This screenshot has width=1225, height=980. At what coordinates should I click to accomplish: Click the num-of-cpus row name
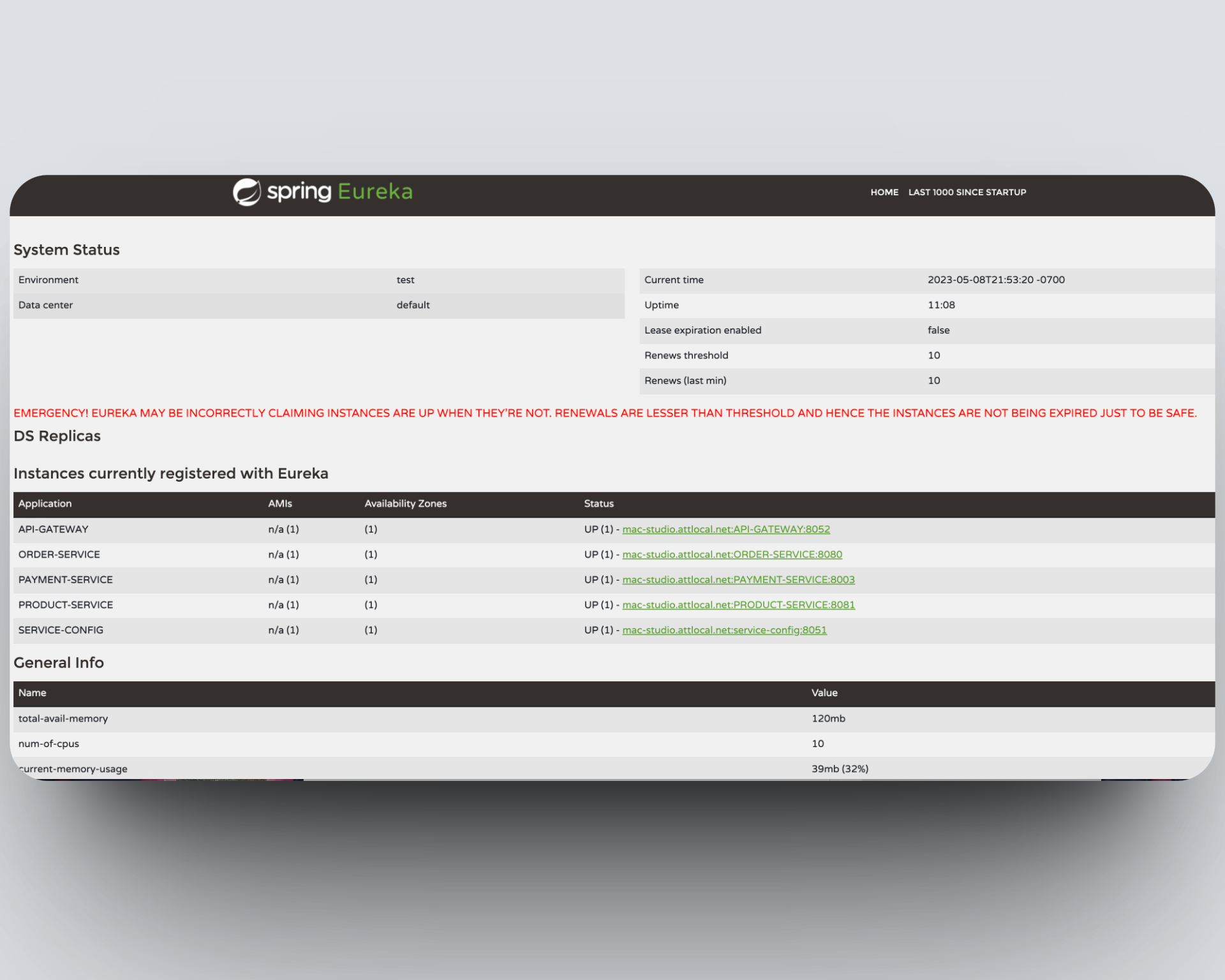(x=48, y=744)
